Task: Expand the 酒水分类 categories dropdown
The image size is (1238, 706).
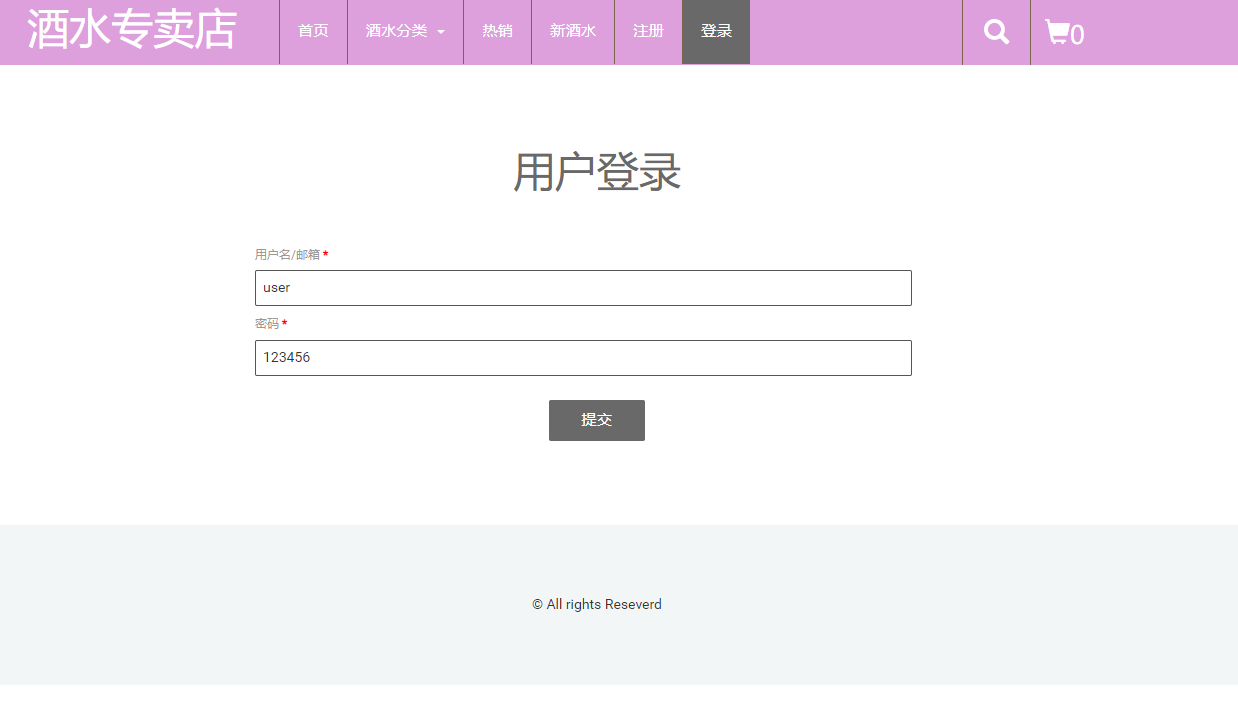Action: pos(397,31)
